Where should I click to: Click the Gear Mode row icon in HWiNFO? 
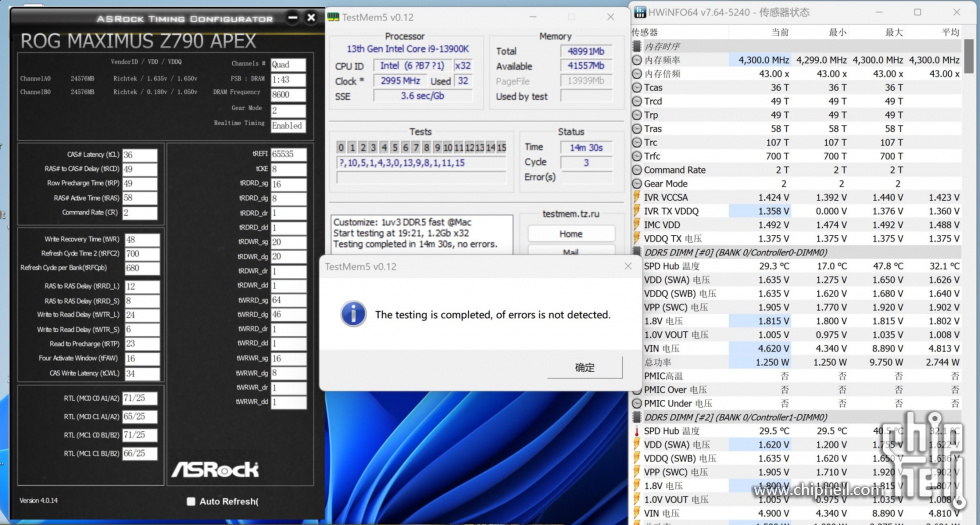637,184
